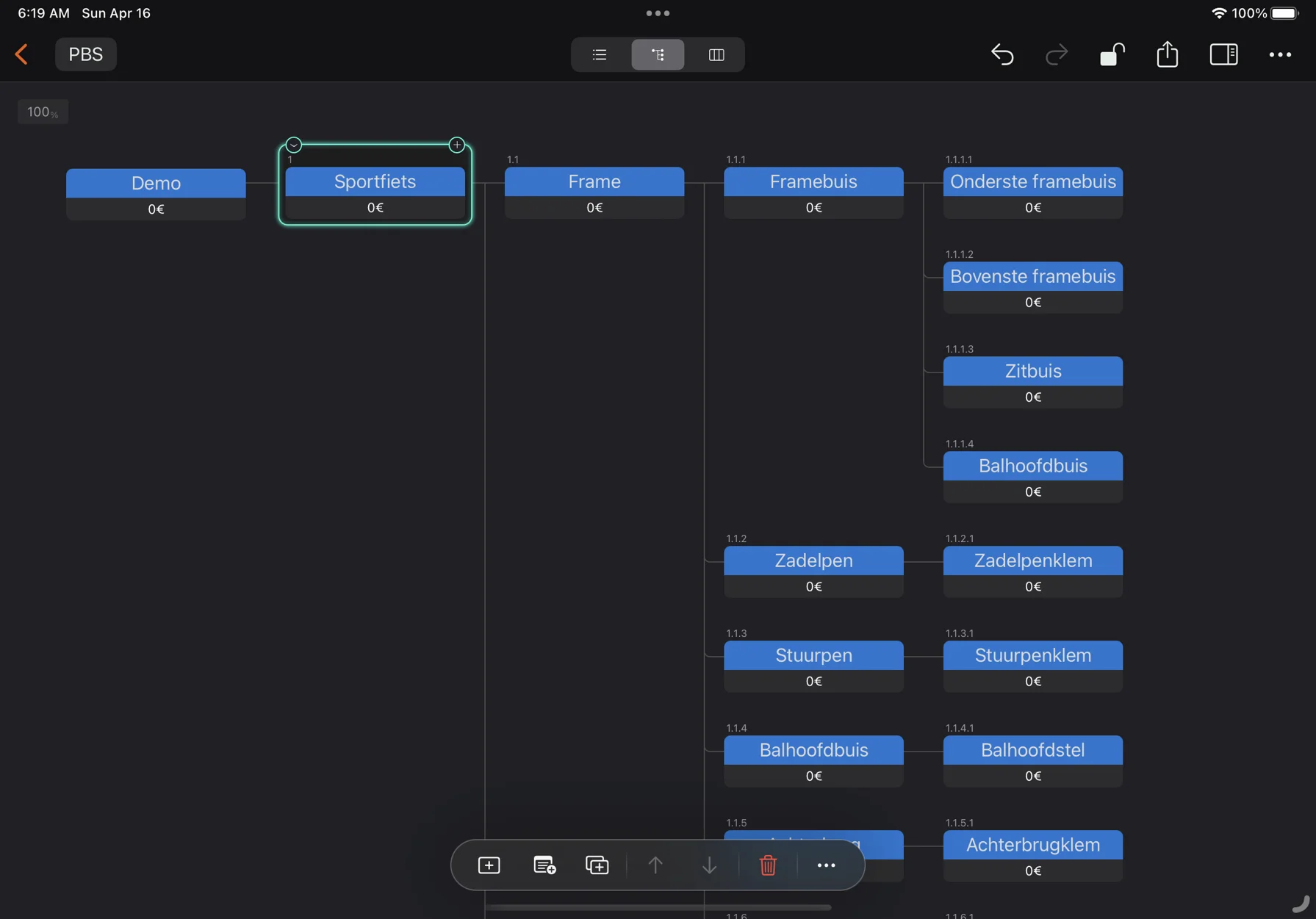Collapse the Sportfiets node with chevron circle
This screenshot has width=1316, height=919.
click(x=294, y=145)
